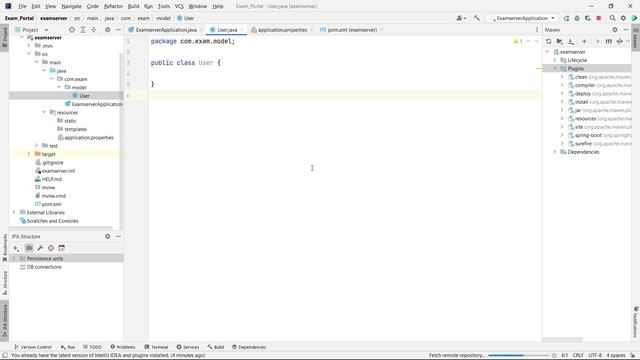Start debugging with the bug icon
640x360 pixels.
pos(577,18)
